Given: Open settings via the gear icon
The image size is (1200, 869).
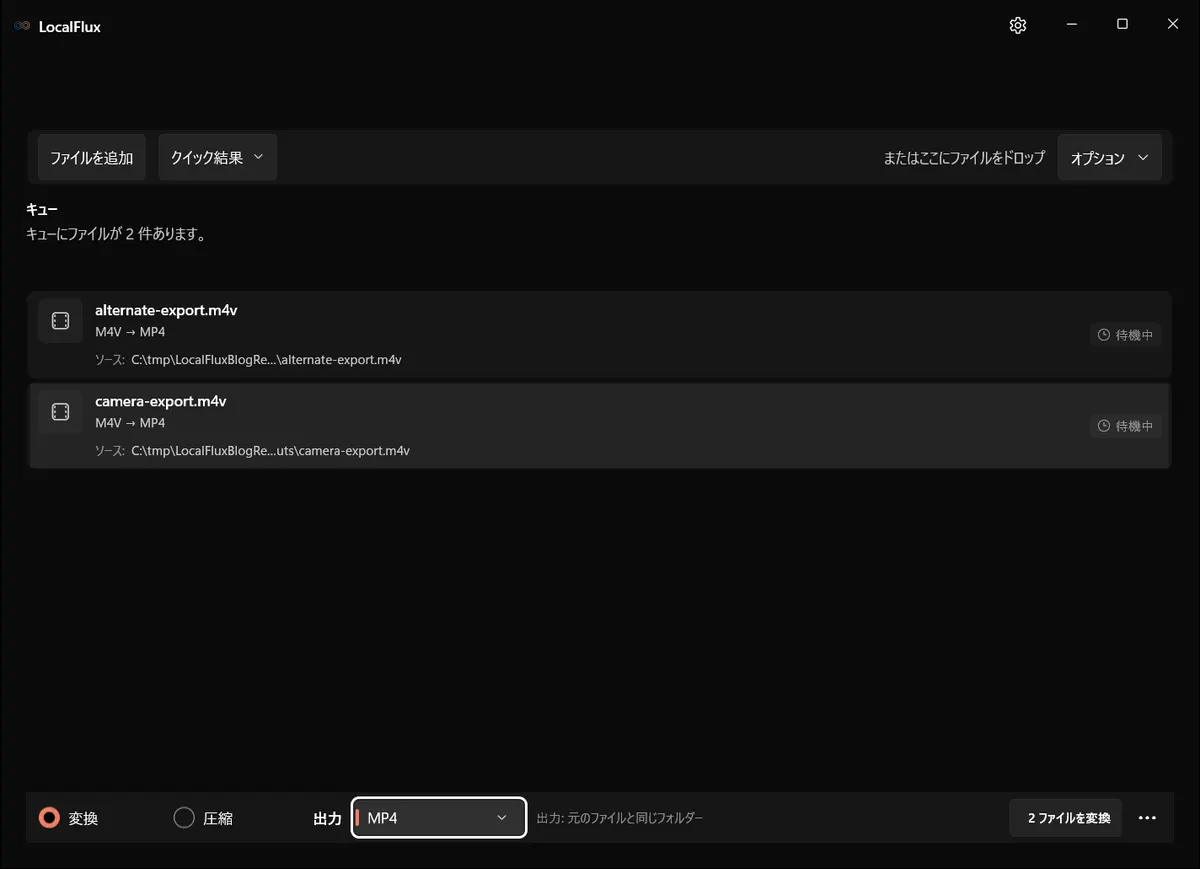Looking at the screenshot, I should point(1018,26).
